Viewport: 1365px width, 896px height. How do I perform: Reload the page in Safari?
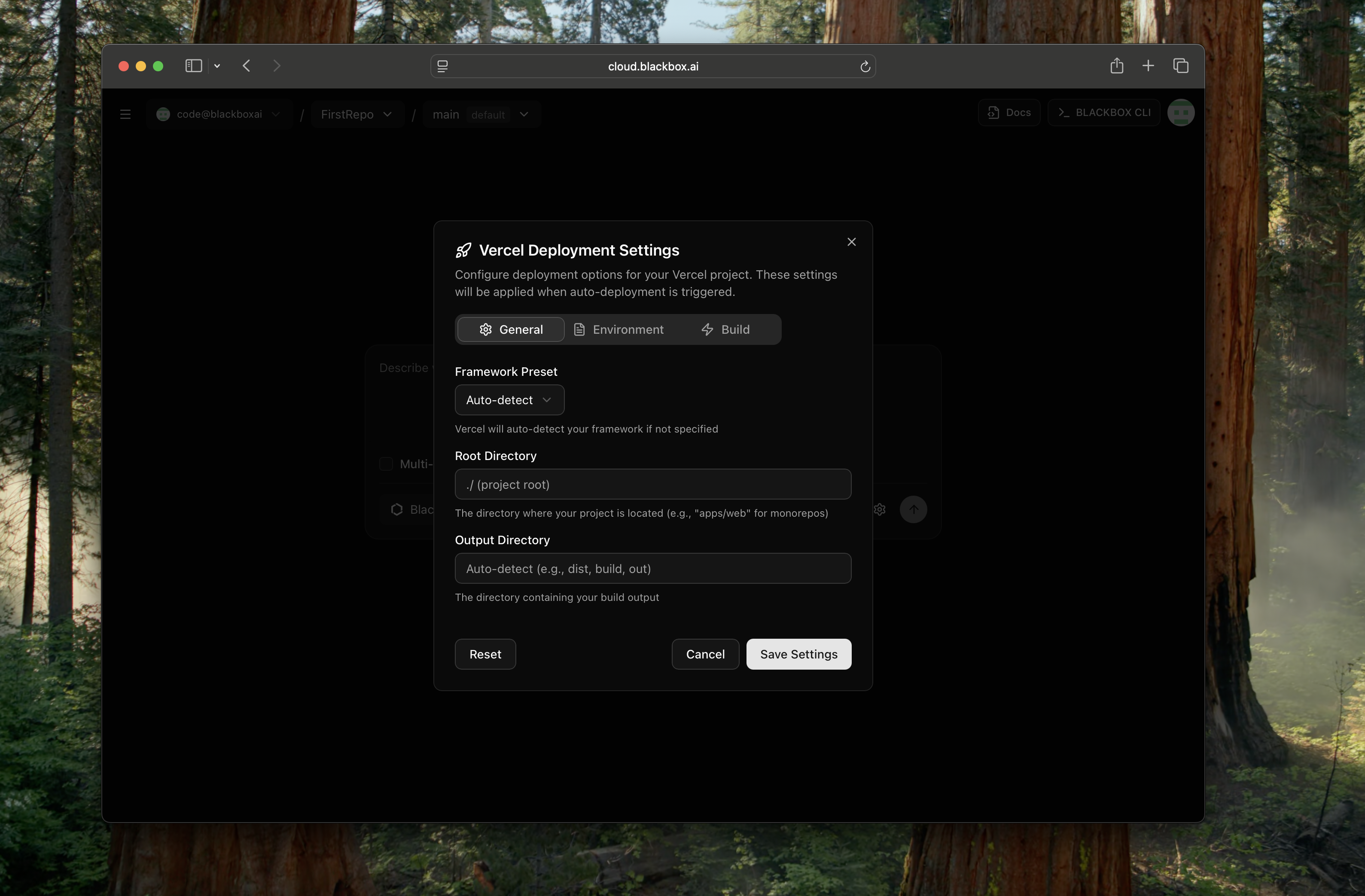click(865, 67)
